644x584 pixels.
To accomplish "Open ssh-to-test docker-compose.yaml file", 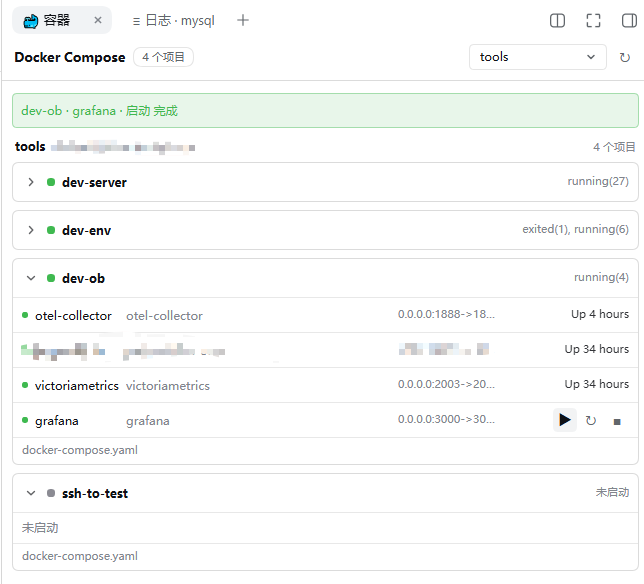I will [x=80, y=556].
